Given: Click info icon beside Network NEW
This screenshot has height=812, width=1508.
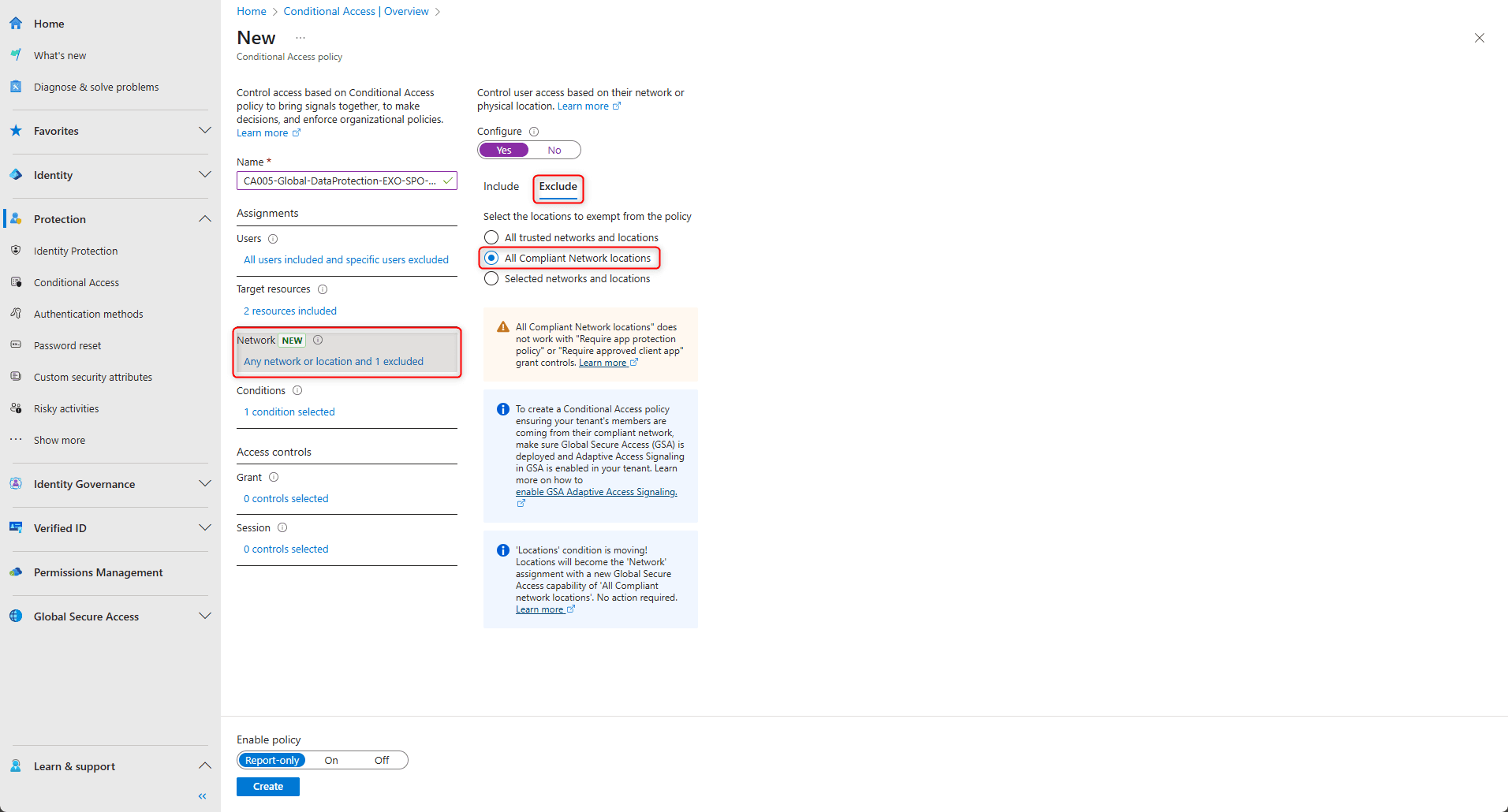Looking at the screenshot, I should [x=318, y=340].
